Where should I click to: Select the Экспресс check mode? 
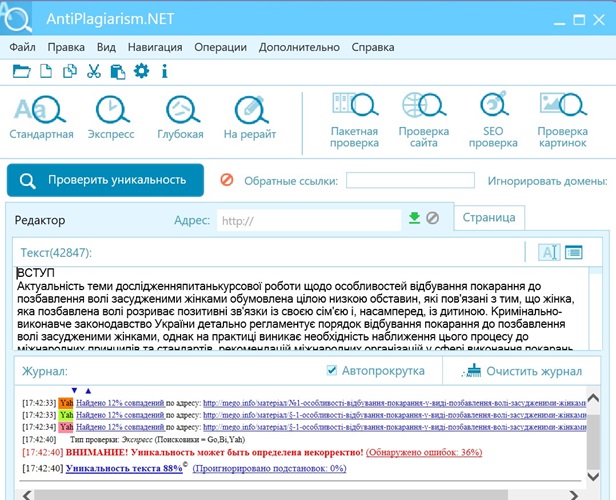pos(111,117)
